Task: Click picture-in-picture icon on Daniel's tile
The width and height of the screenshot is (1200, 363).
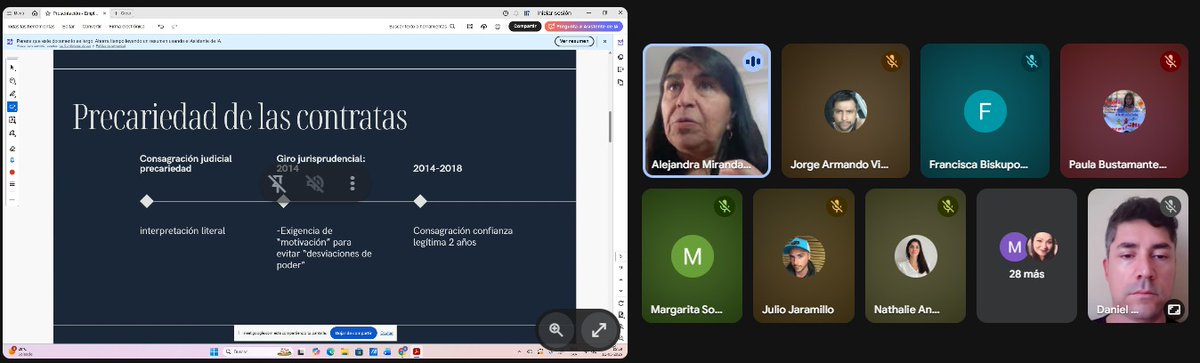Action: click(1173, 310)
